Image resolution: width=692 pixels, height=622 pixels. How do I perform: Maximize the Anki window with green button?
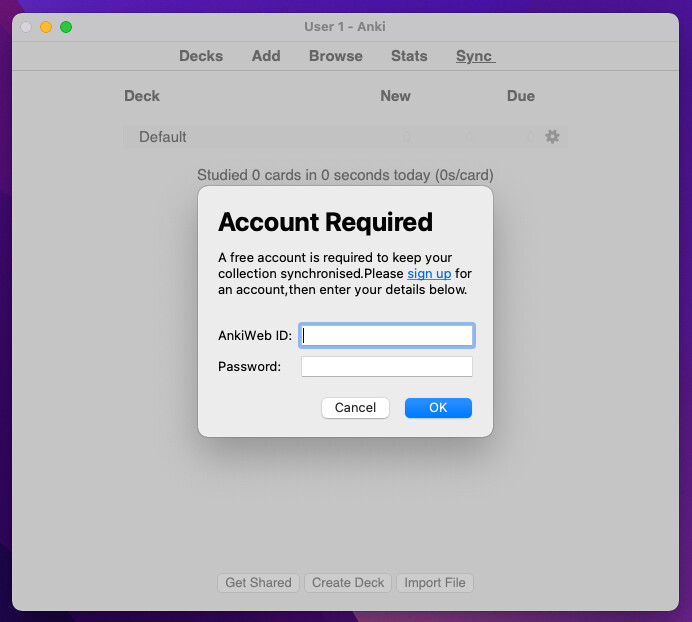click(66, 27)
